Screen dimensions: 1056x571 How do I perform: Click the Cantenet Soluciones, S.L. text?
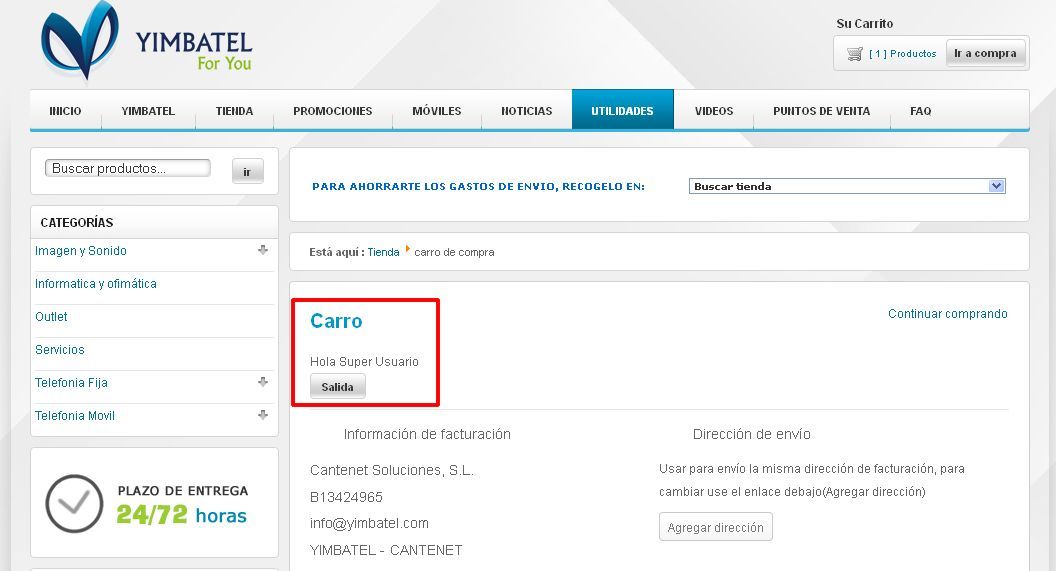pos(392,470)
